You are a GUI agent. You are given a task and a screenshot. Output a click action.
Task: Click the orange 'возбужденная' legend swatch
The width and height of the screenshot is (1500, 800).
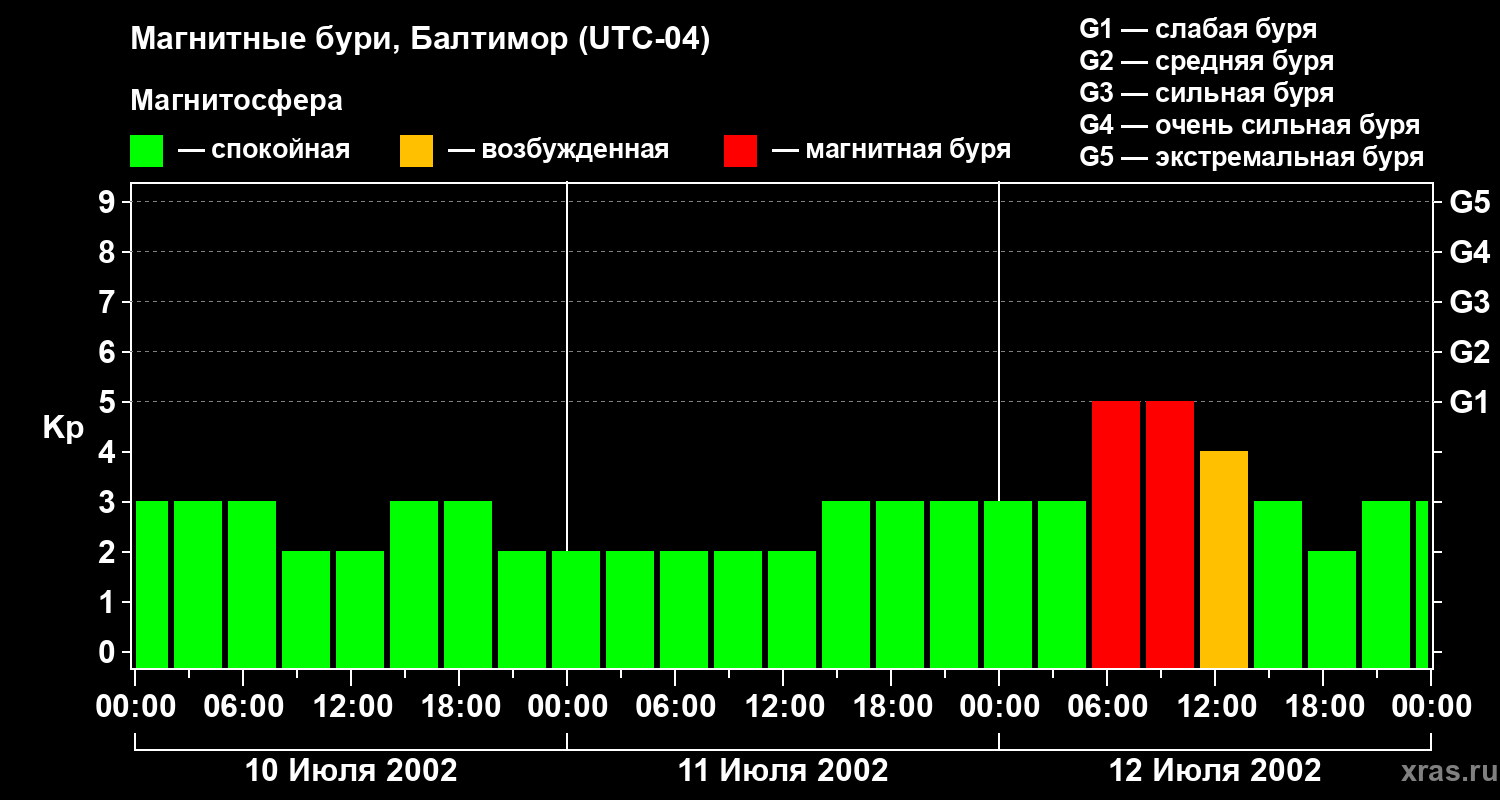pyautogui.click(x=416, y=151)
